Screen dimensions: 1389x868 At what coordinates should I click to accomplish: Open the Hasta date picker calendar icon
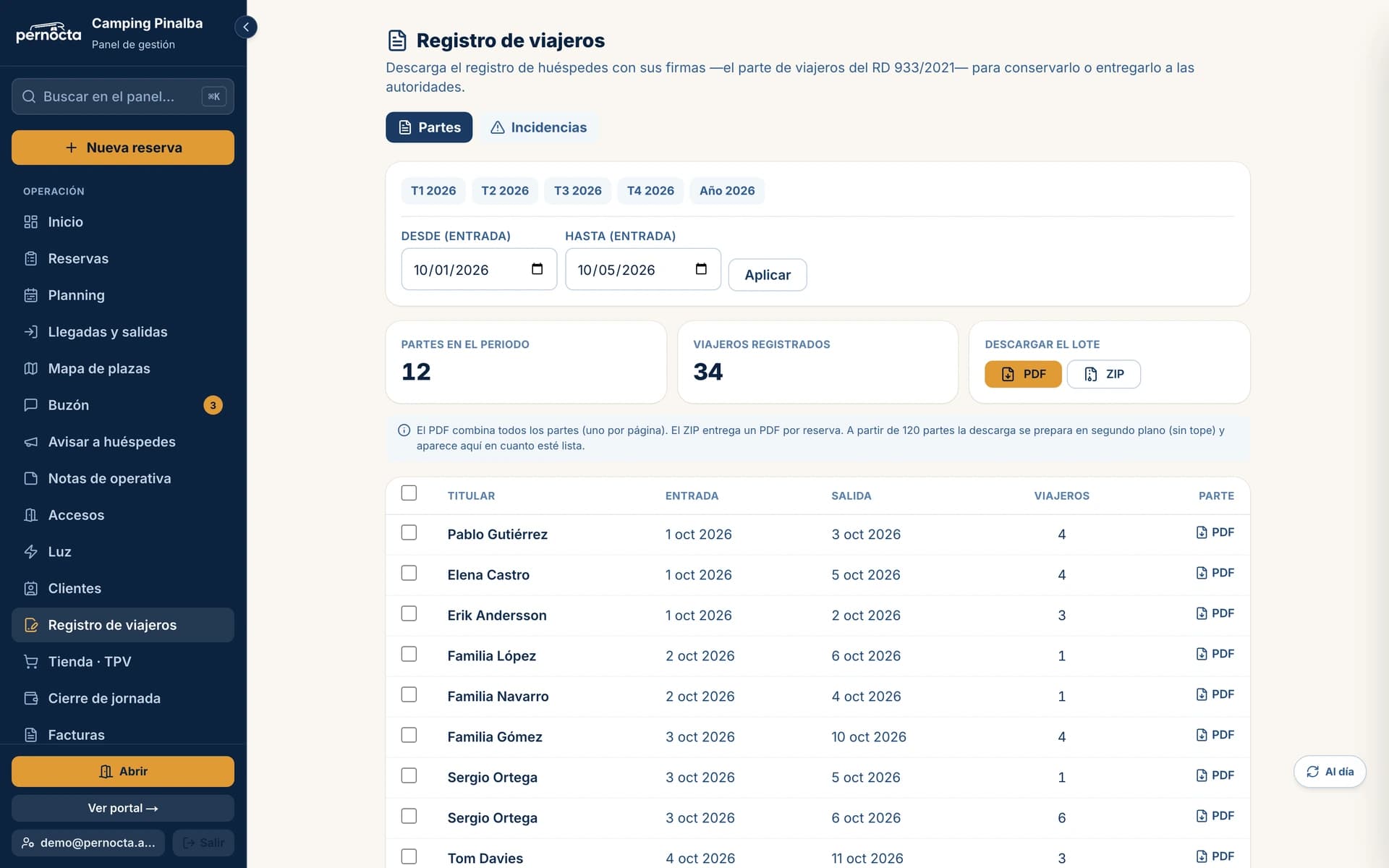tap(701, 269)
